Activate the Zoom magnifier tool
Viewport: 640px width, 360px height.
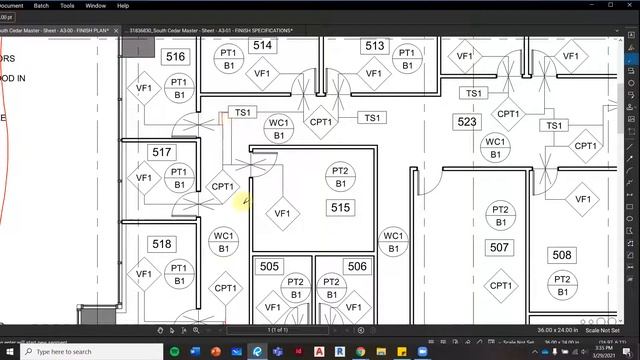196,330
